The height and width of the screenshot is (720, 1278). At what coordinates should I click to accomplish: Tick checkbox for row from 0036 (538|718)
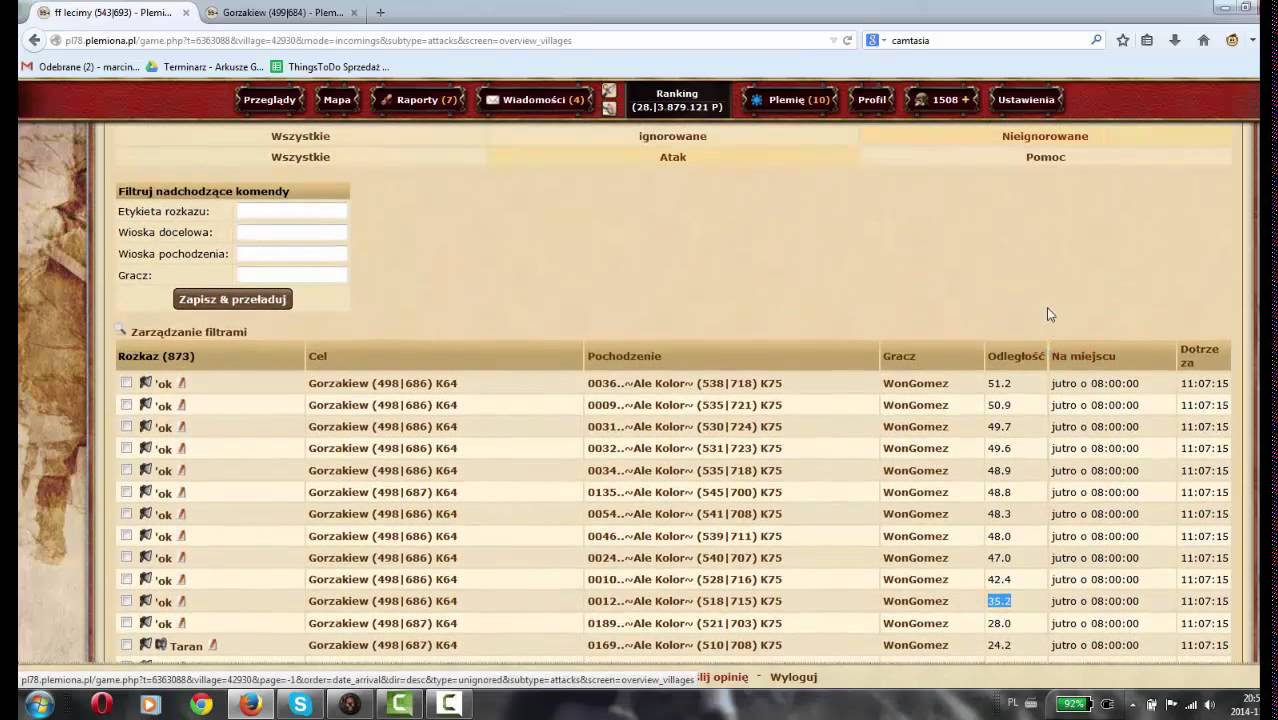click(x=126, y=383)
